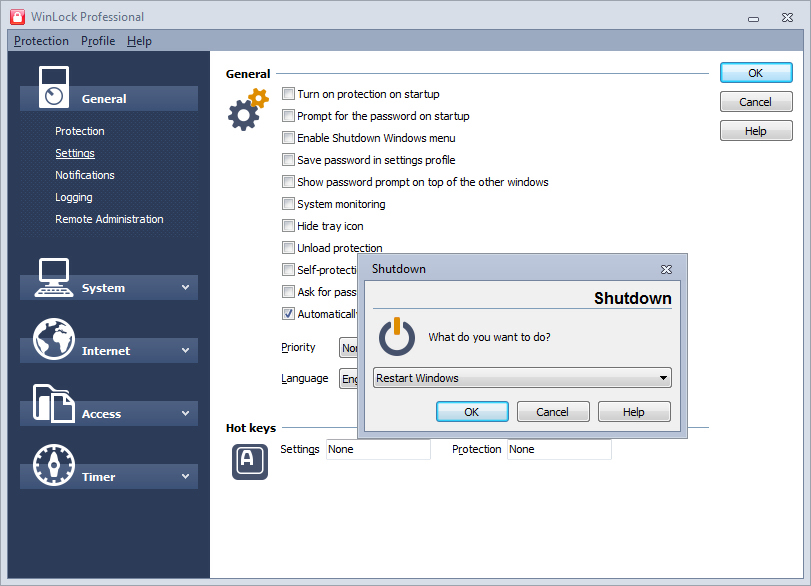The image size is (811, 586).
Task: Expand the System sidebar section chevron
Action: 185,288
